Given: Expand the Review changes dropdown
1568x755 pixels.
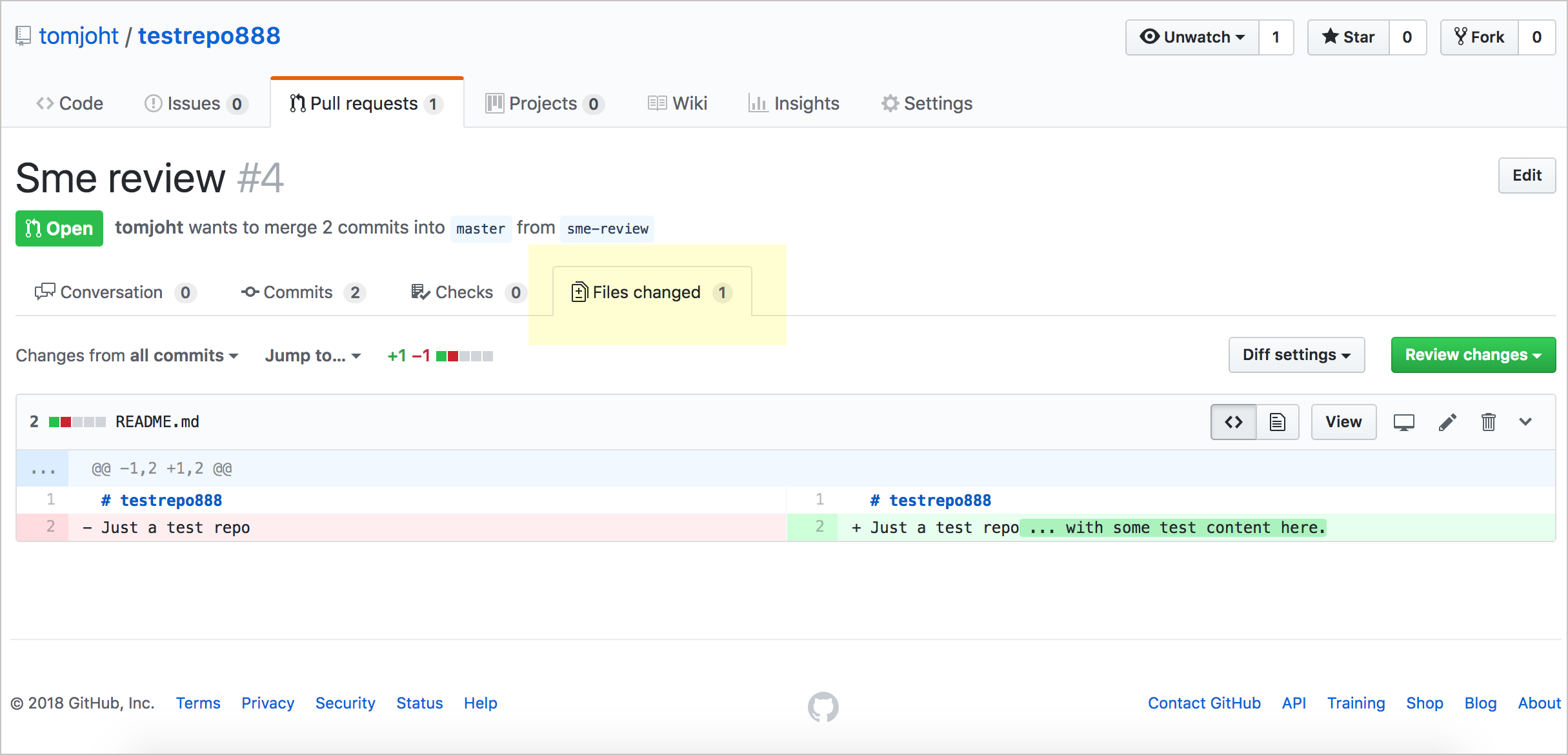Looking at the screenshot, I should pos(1471,354).
